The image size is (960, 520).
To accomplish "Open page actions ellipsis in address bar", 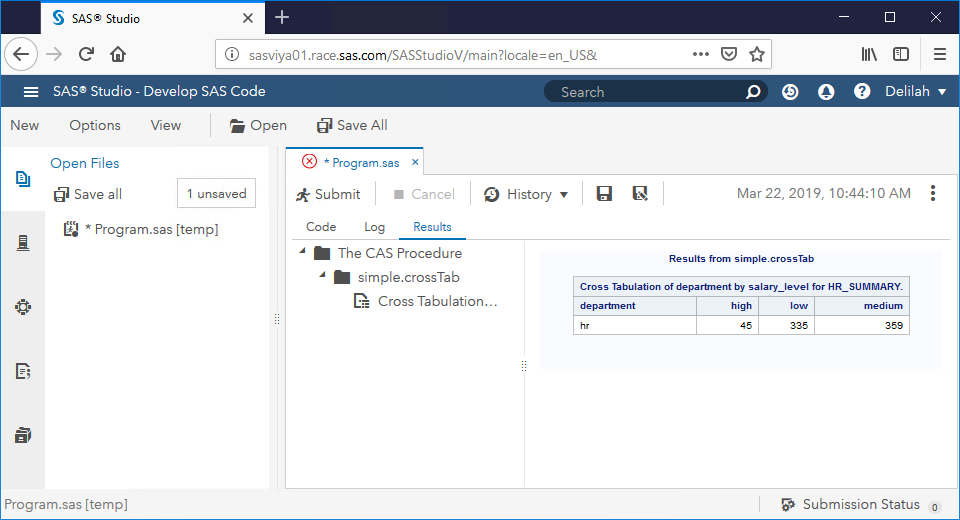I will pos(700,55).
